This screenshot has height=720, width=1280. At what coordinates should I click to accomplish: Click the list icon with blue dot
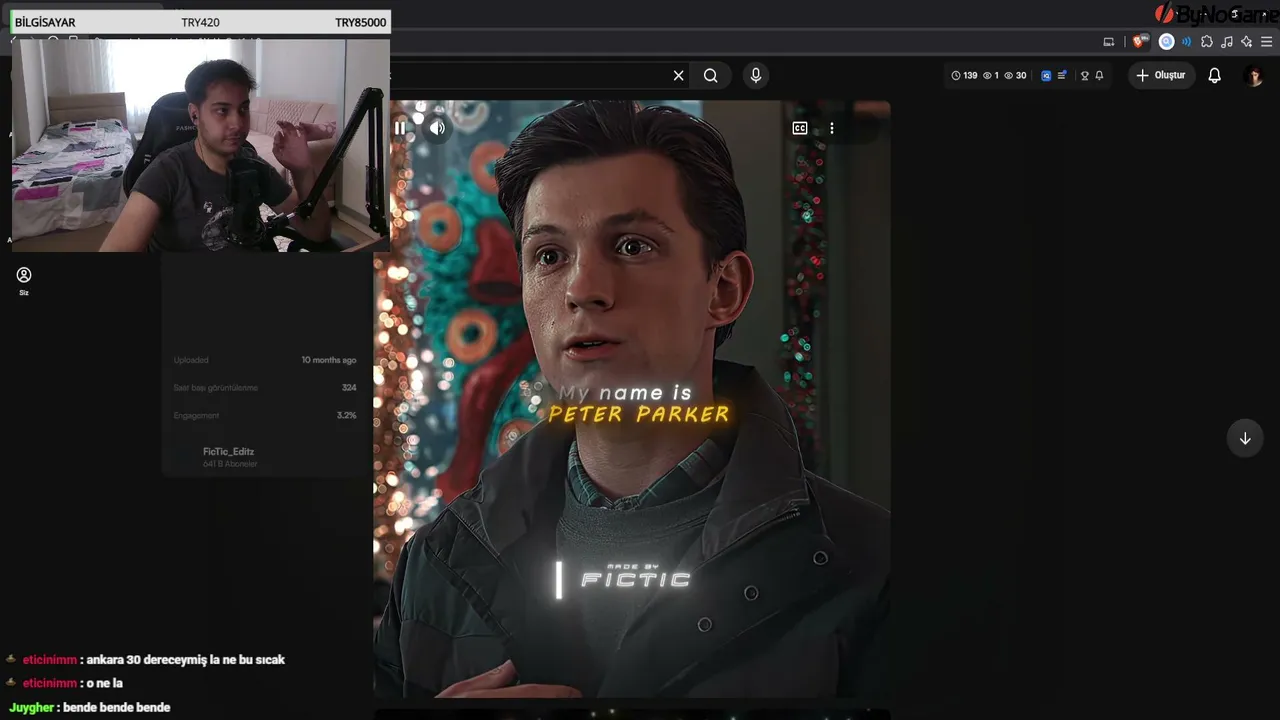tap(1062, 75)
